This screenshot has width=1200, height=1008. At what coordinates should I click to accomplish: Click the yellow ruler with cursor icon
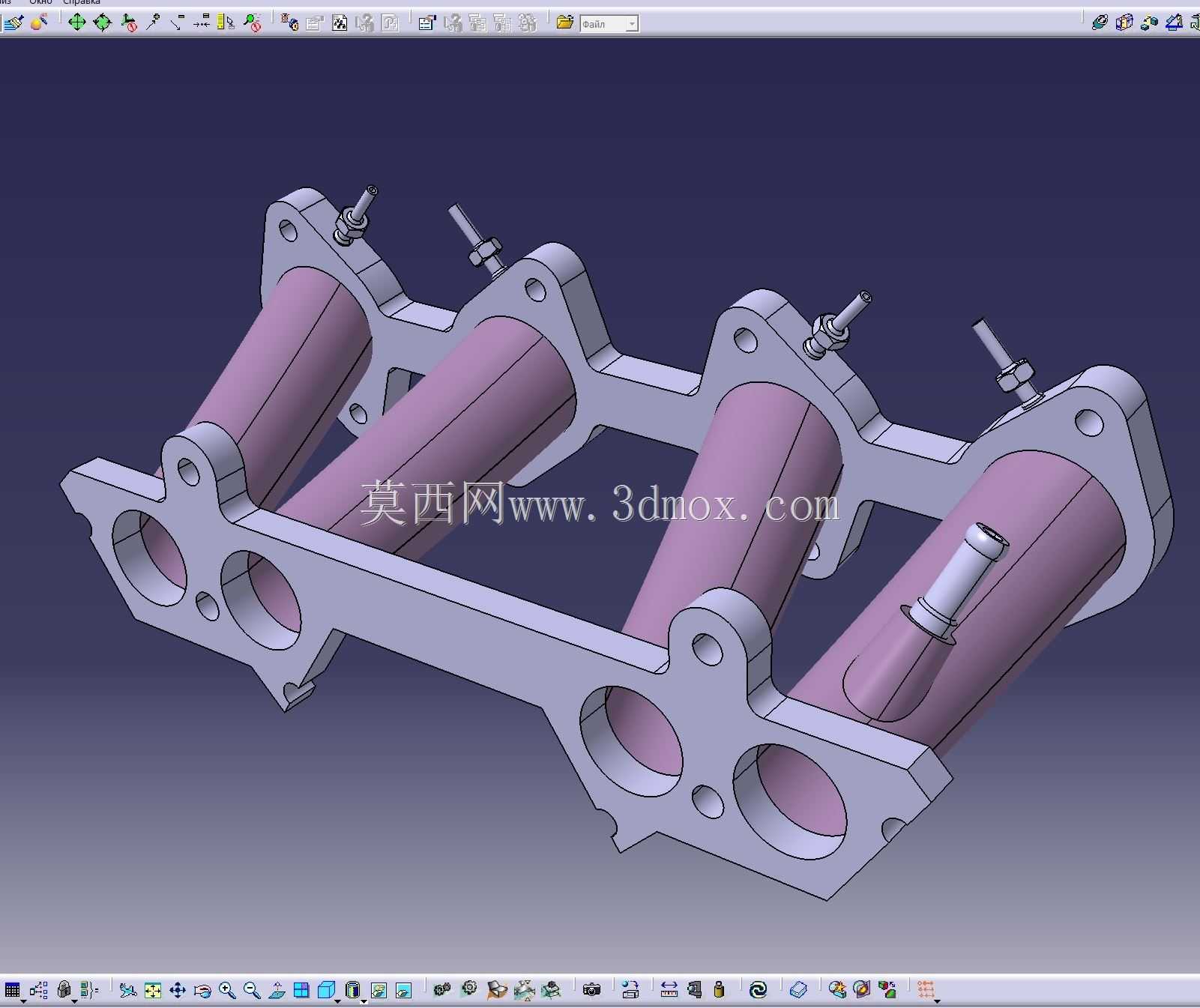pos(226,22)
